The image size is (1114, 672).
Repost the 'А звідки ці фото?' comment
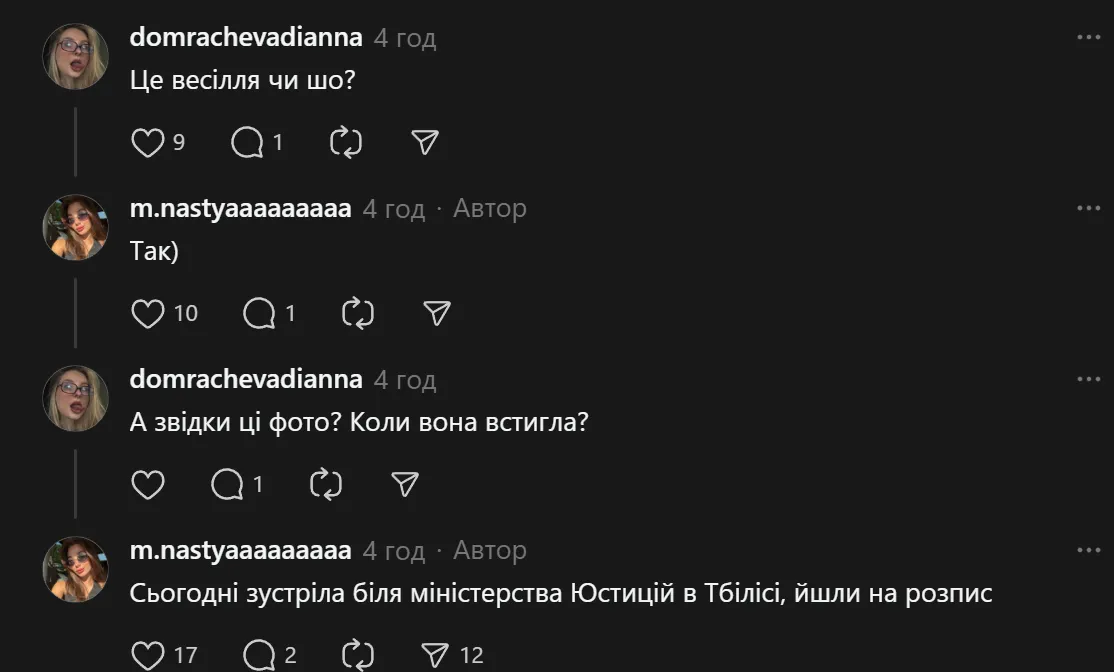[325, 485]
